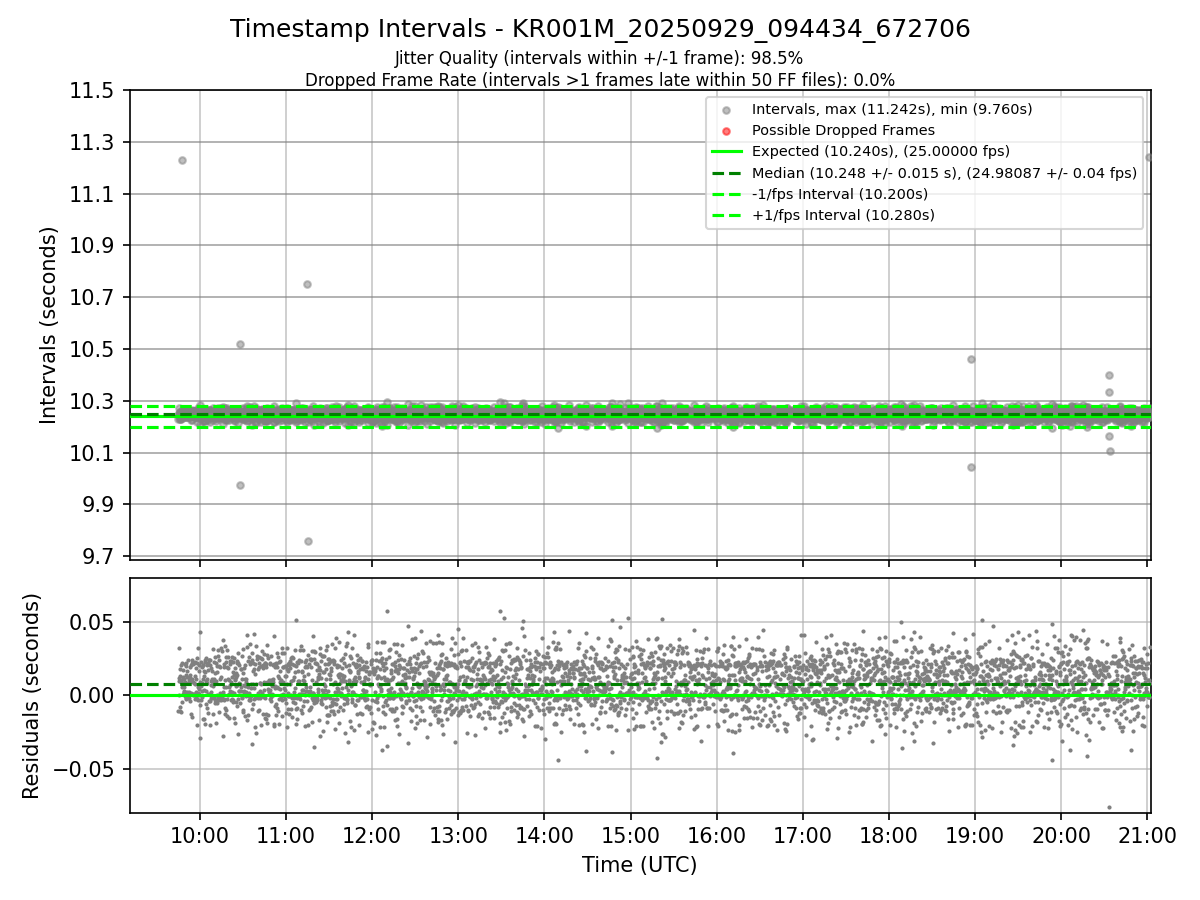Click the 'Intervals, max (11.242s), min (9.760s)' legend entry
Image resolution: width=1200 pixels, height=900 pixels.
(892, 109)
